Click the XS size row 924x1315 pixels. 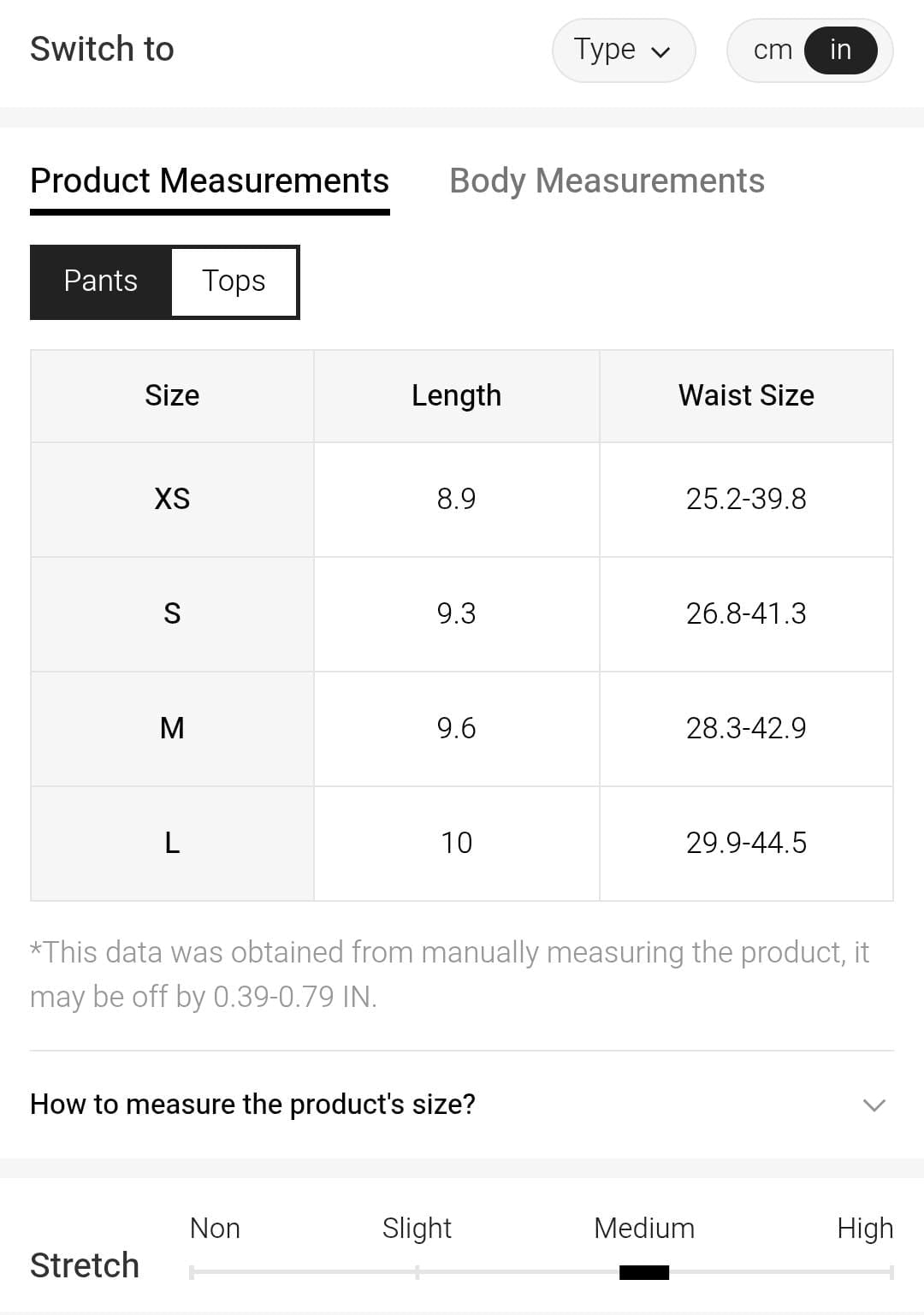(x=172, y=499)
